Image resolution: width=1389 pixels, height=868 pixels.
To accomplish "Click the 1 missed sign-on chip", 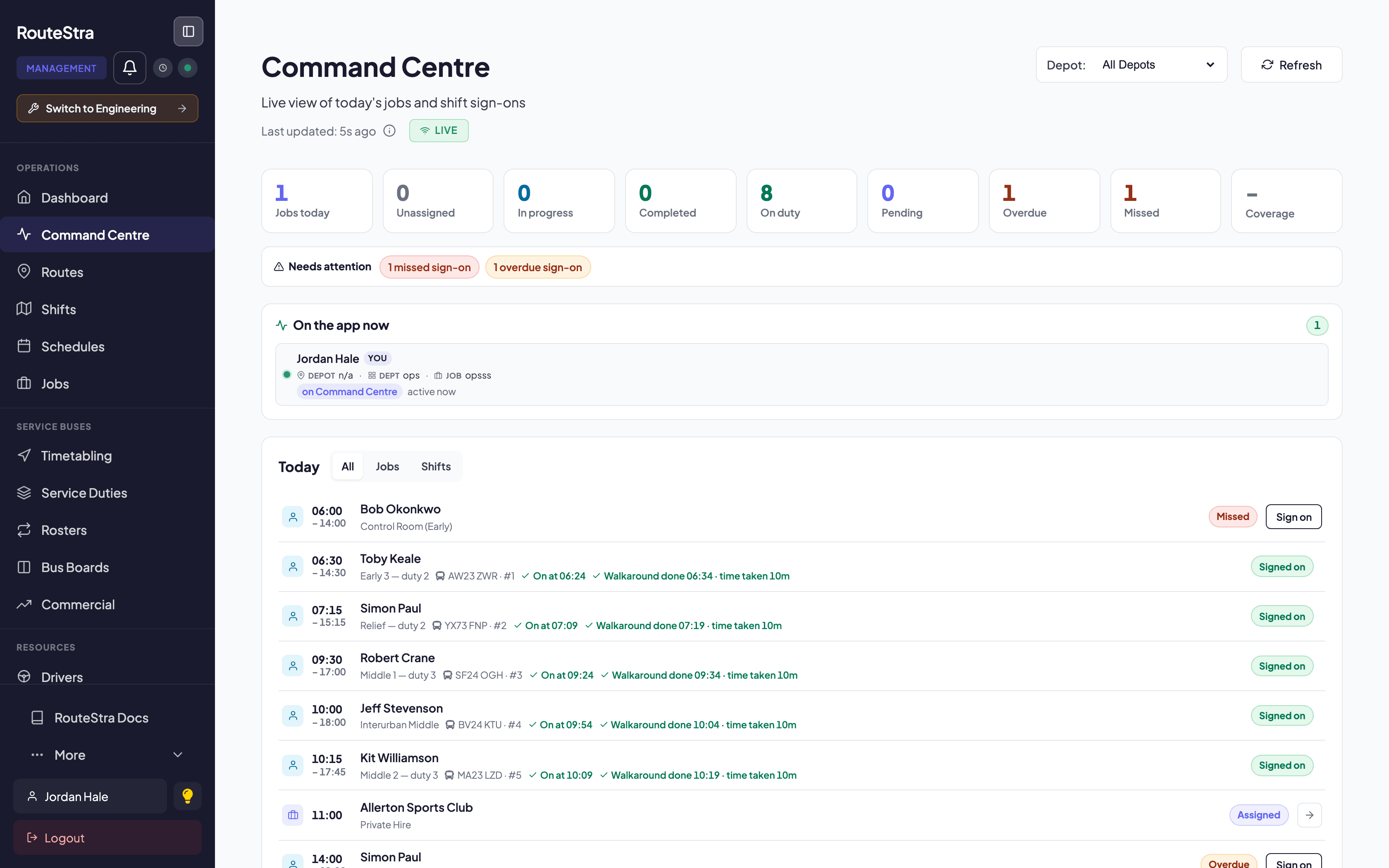I will pyautogui.click(x=430, y=267).
